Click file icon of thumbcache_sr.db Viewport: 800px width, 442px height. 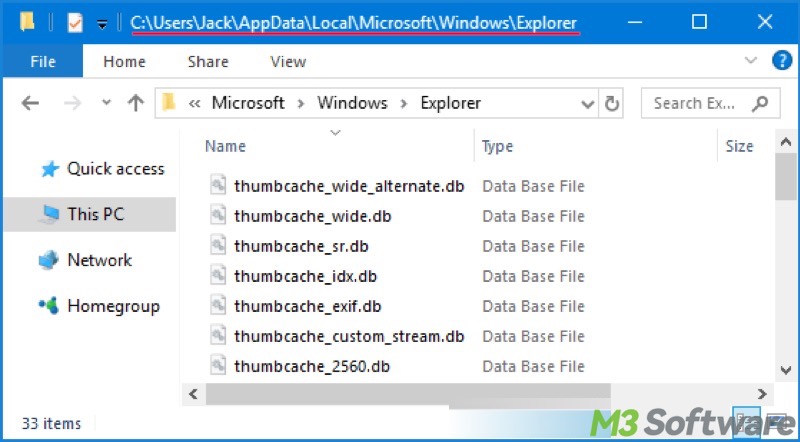pyautogui.click(x=218, y=245)
